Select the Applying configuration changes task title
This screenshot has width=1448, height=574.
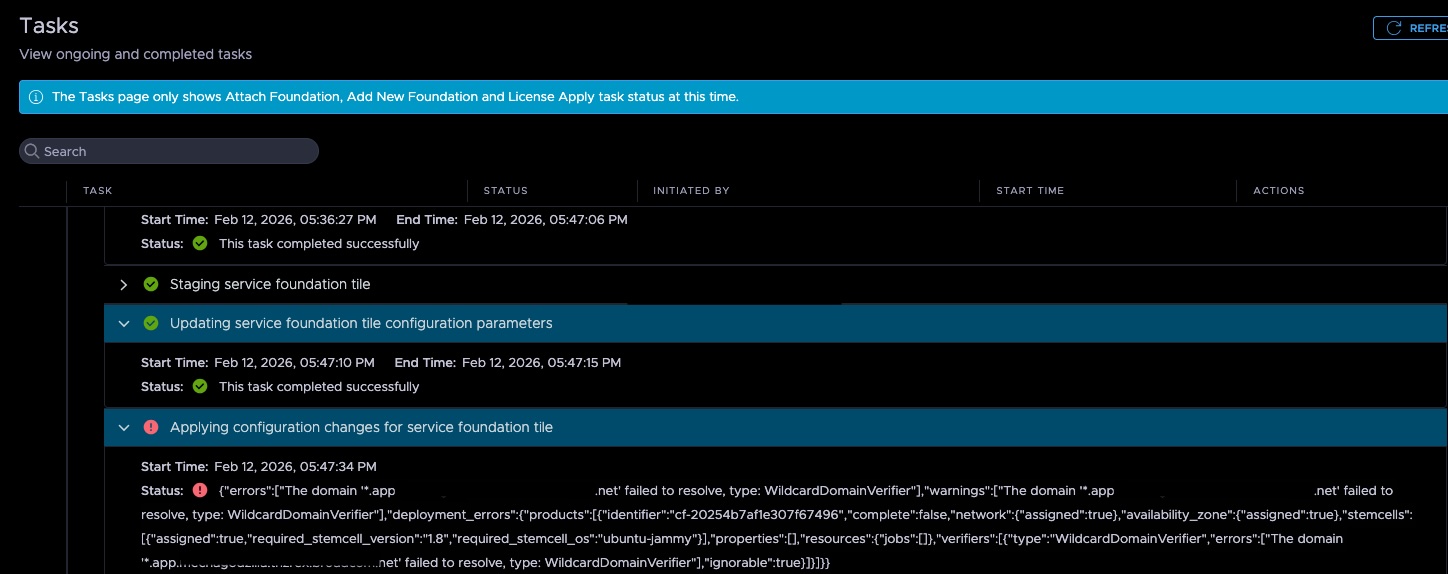(361, 427)
